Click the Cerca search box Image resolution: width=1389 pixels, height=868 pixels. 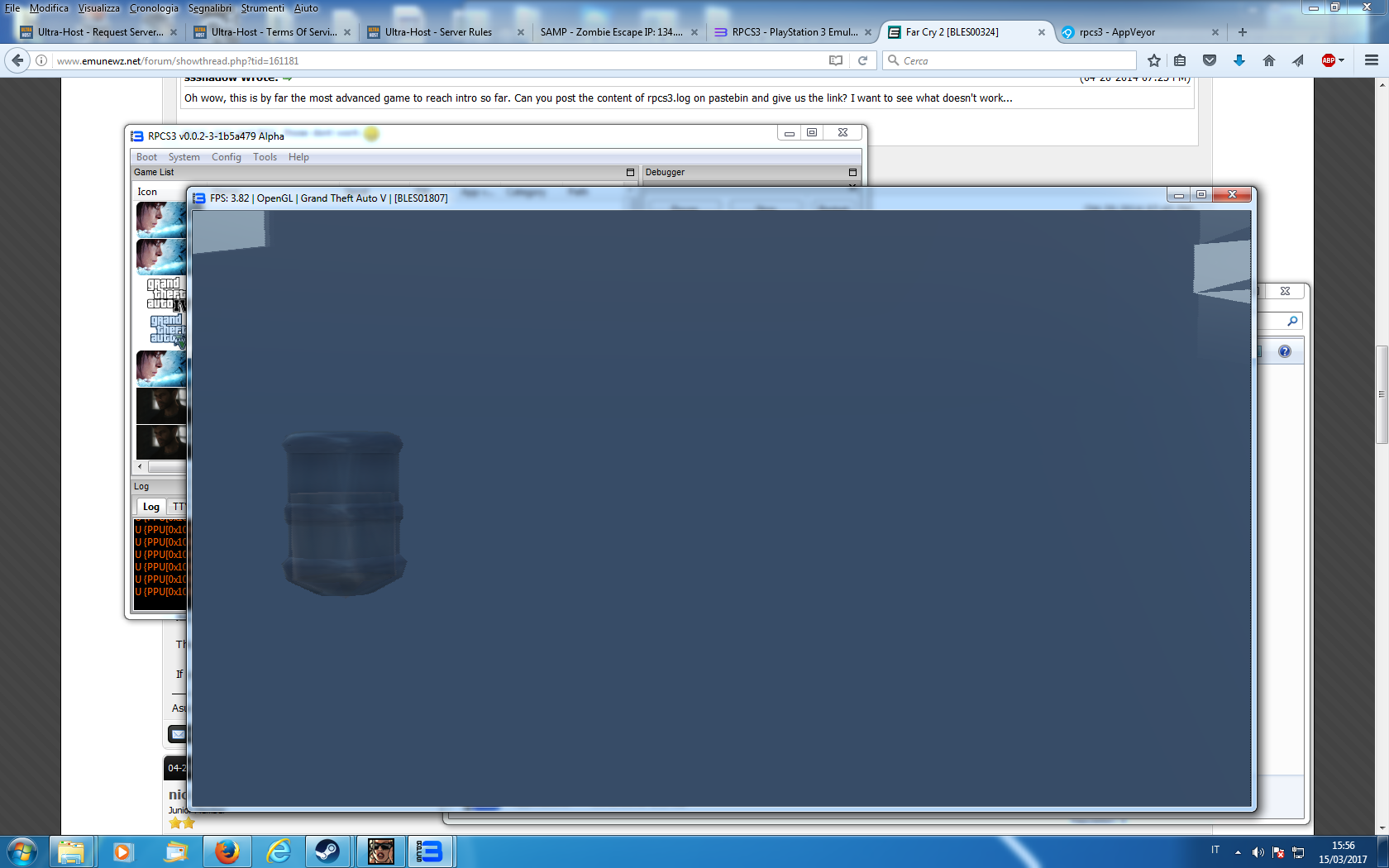tap(1009, 60)
